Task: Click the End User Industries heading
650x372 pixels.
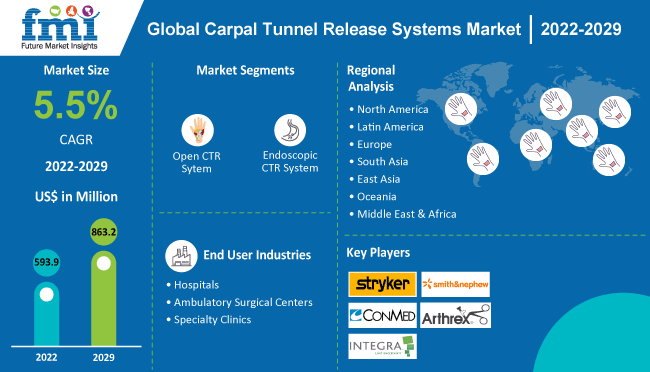Action: point(257,255)
